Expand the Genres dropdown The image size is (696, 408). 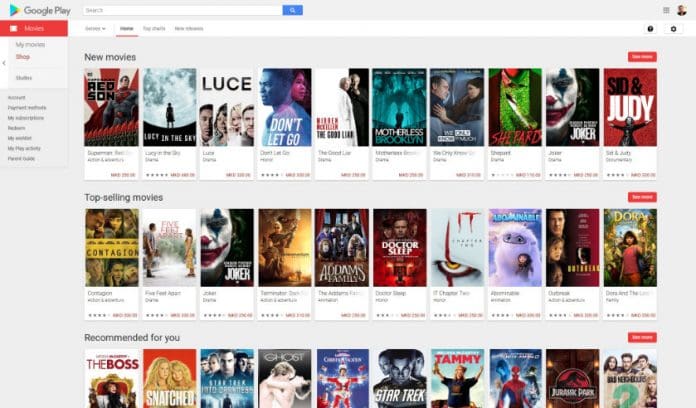tap(95, 29)
